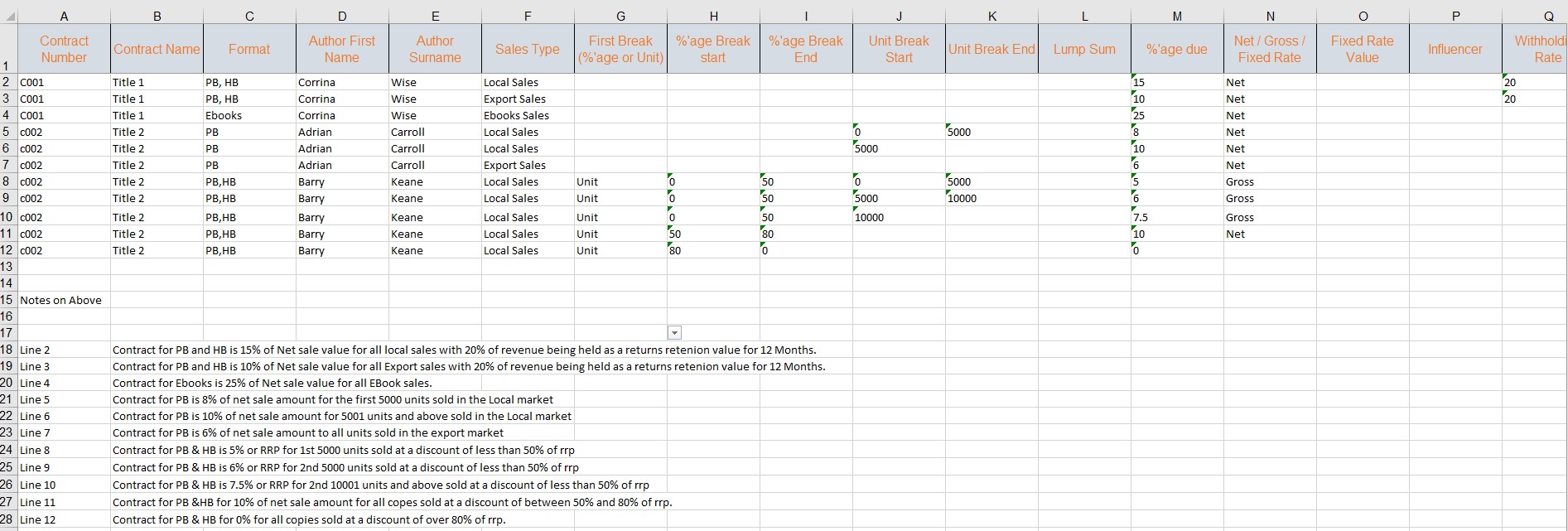
Task: Select the column G header
Action: point(620,16)
